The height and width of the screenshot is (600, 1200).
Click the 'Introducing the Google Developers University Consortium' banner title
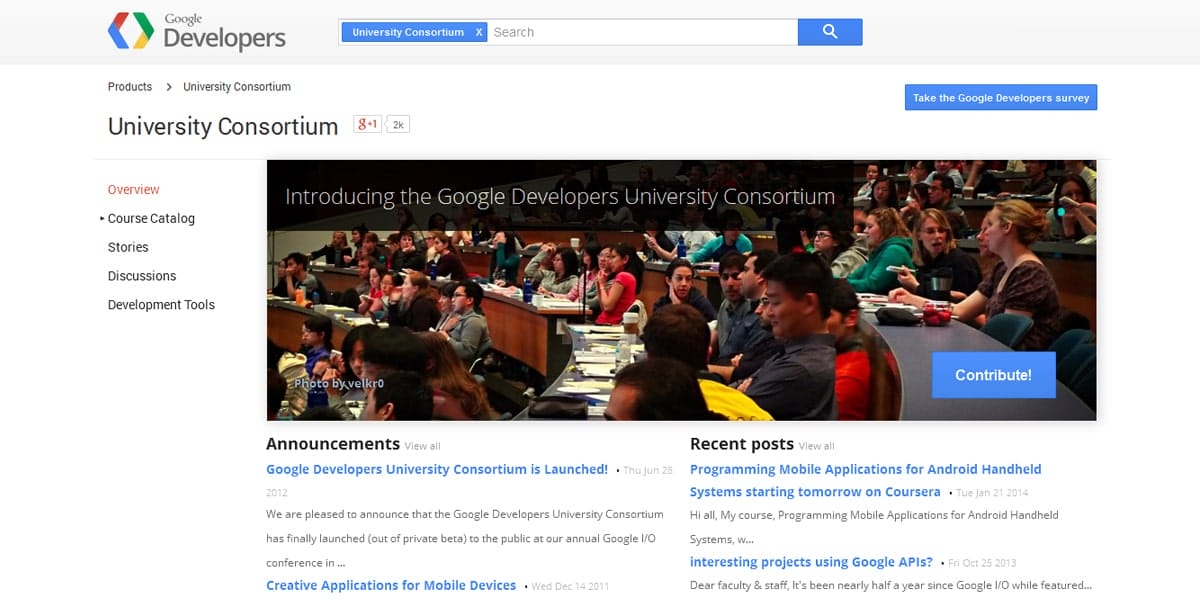[x=560, y=196]
